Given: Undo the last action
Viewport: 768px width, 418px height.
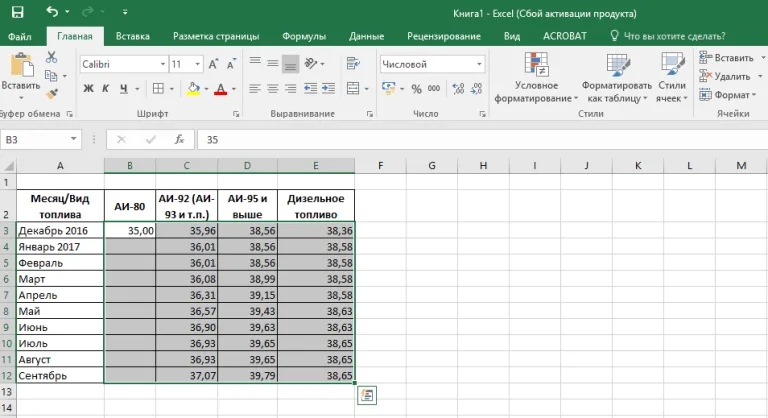Looking at the screenshot, I should coord(52,11).
